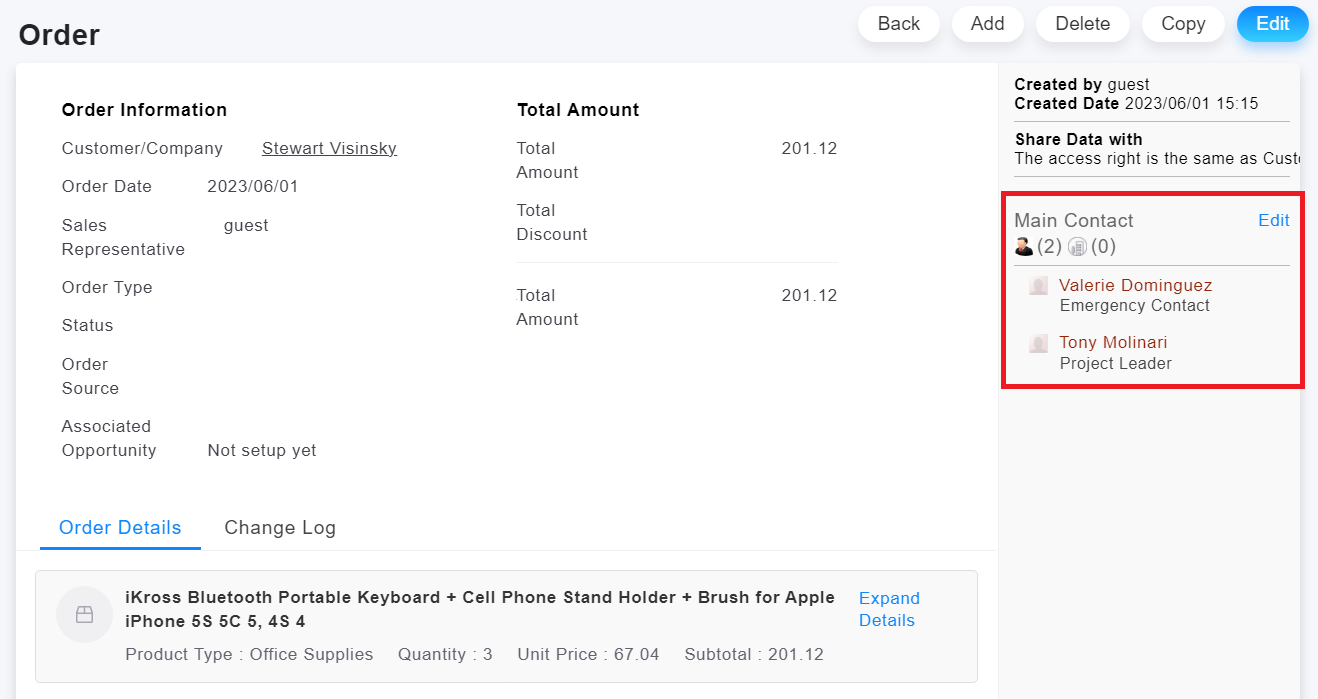This screenshot has width=1318, height=699.
Task: Click the Edit link in Main Contact
Action: (x=1273, y=220)
